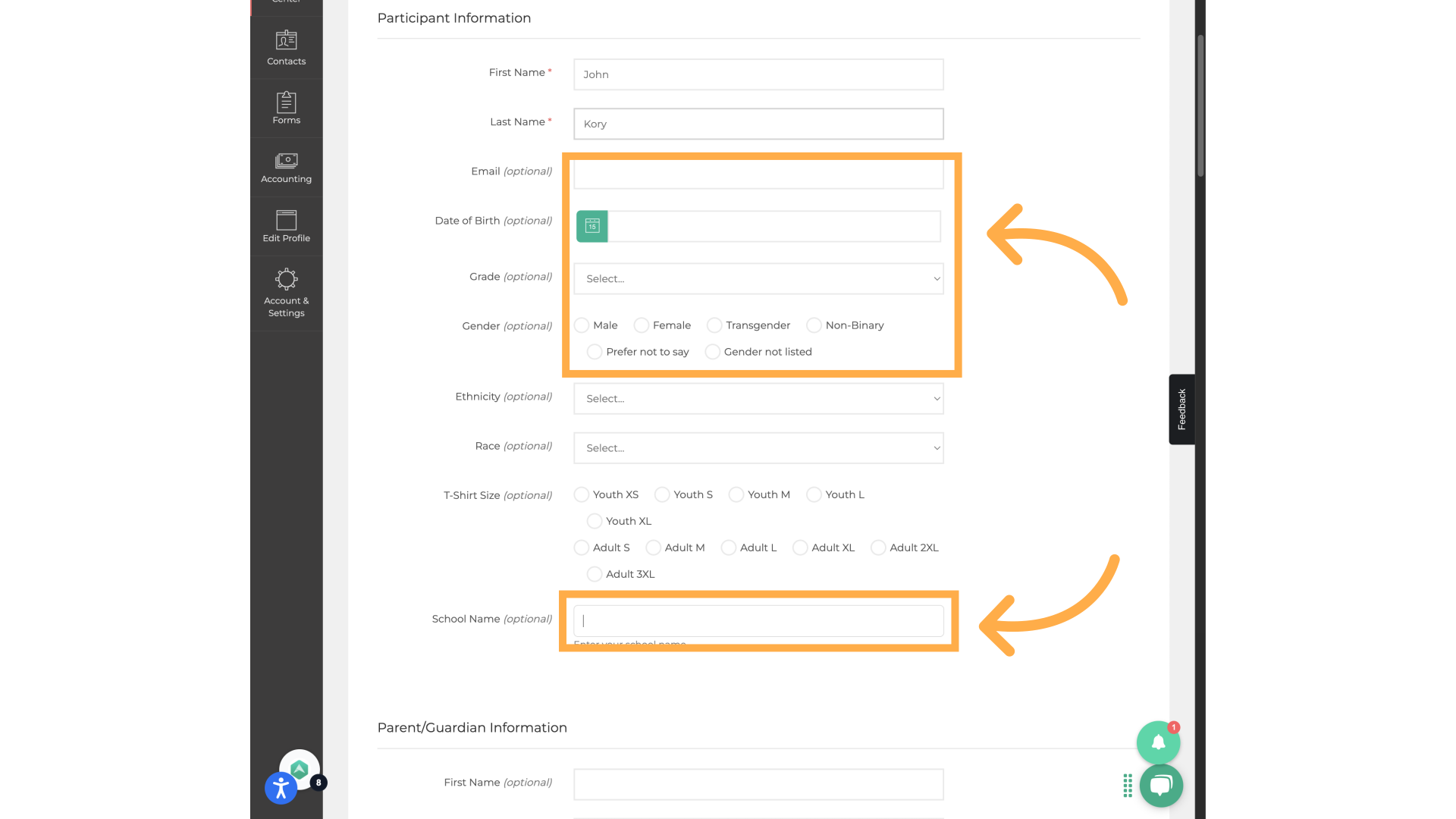Open the Contacts sidebar icon
This screenshot has width=1456, height=819.
(286, 47)
